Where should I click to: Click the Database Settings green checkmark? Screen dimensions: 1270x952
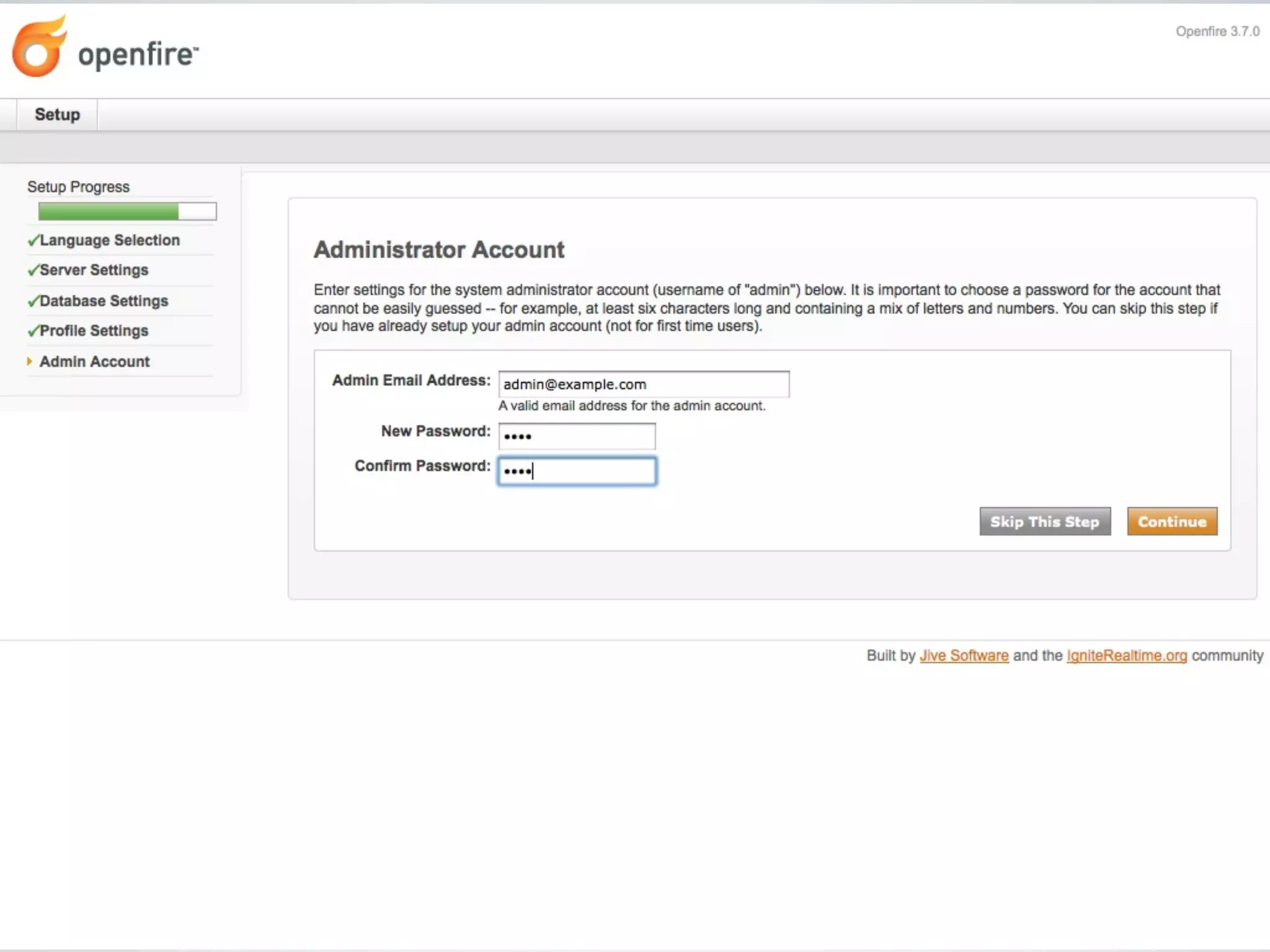pyautogui.click(x=33, y=301)
